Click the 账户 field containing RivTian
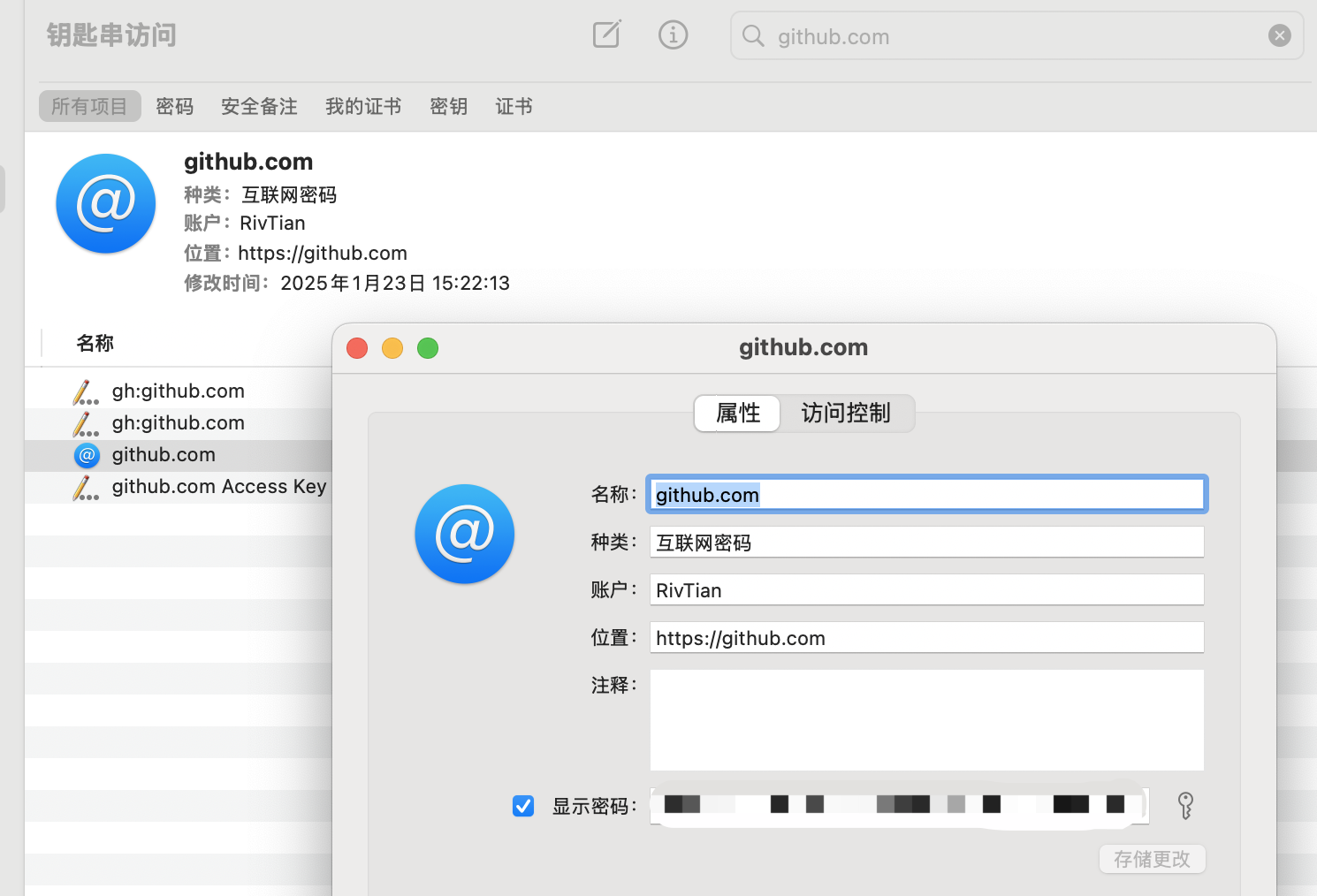Viewport: 1317px width, 896px height. [x=926, y=590]
